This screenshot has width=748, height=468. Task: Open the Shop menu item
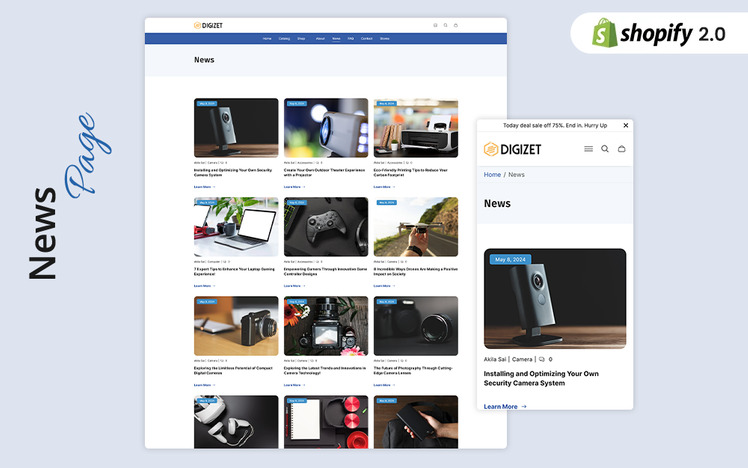pos(301,39)
